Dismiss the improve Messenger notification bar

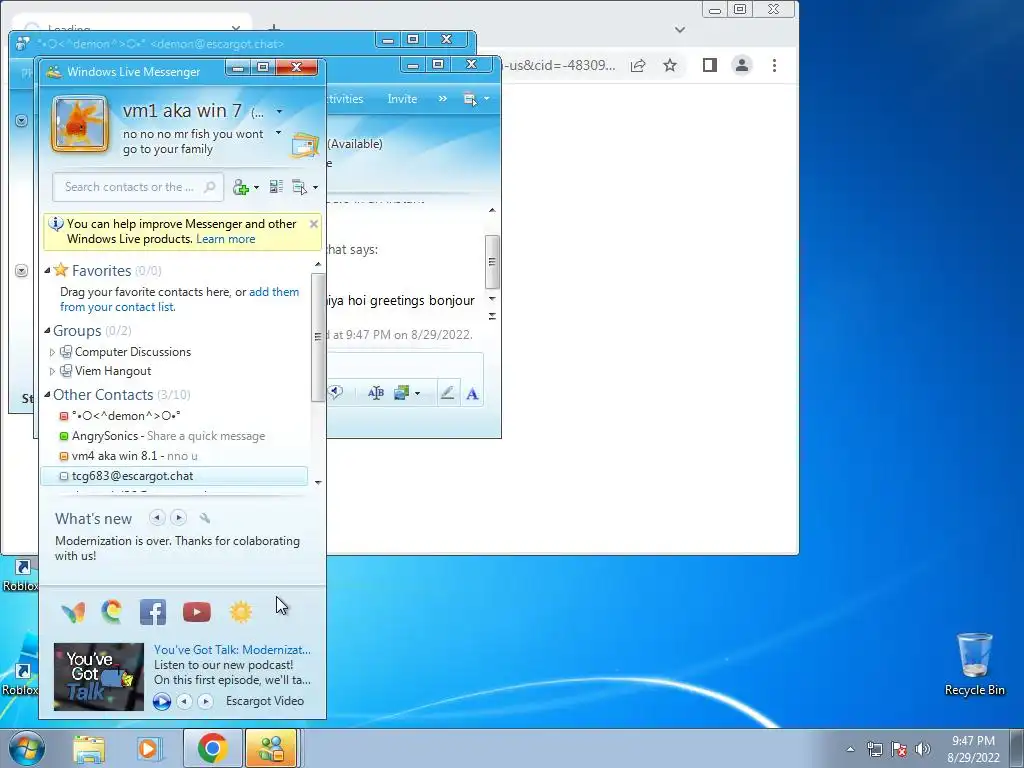point(313,224)
